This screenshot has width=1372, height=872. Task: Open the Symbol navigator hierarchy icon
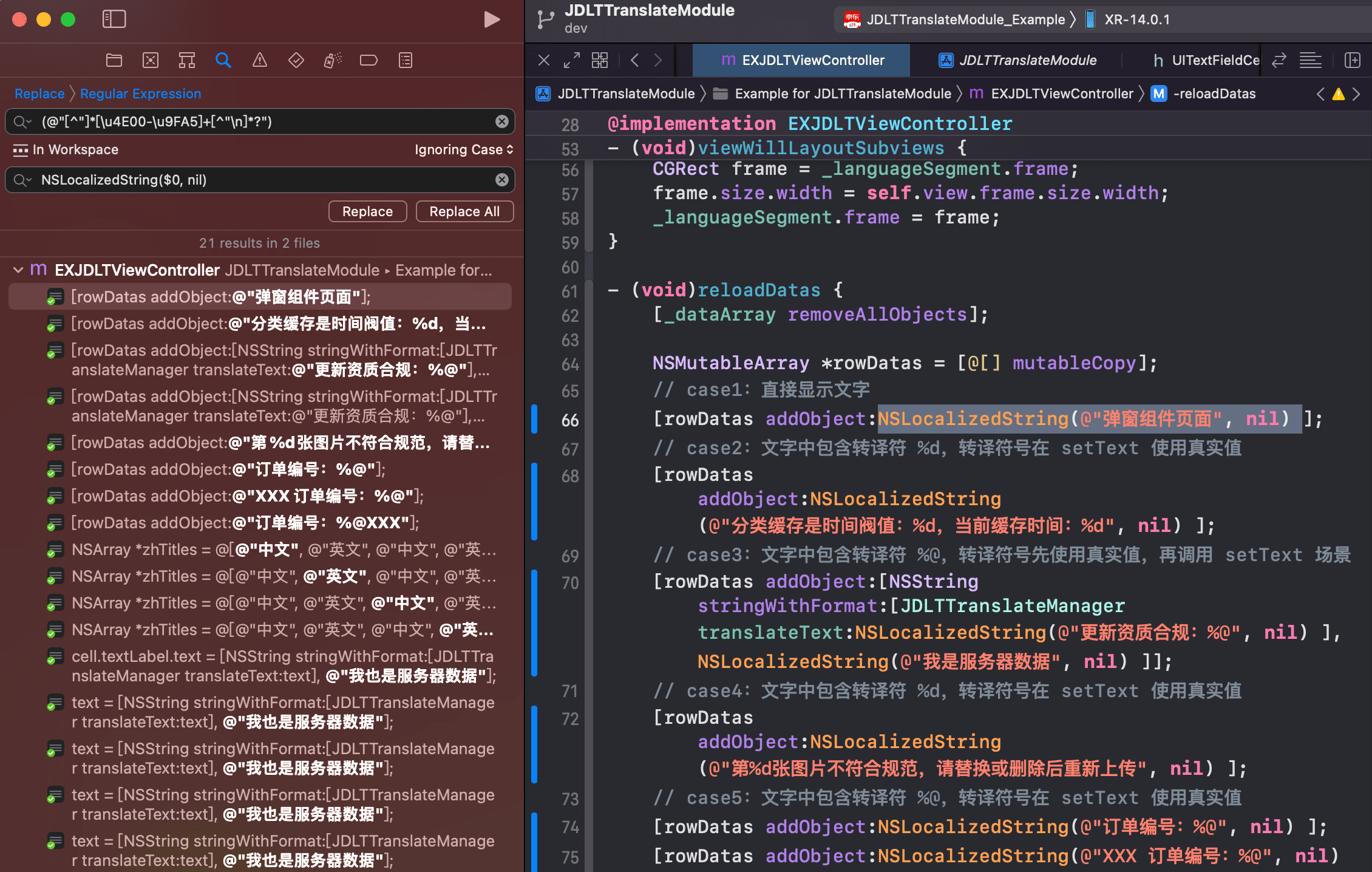pos(187,60)
